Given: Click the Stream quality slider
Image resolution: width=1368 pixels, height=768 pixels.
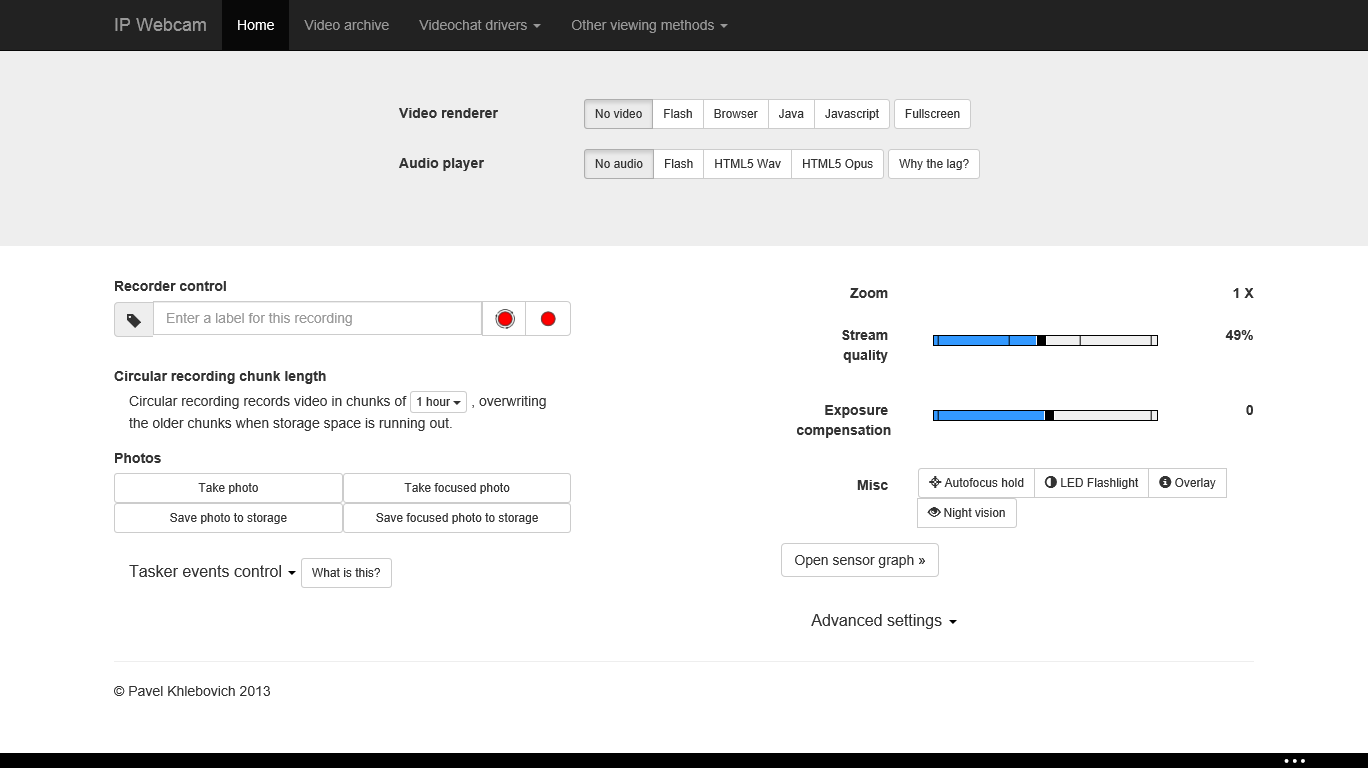Looking at the screenshot, I should click(x=1045, y=341).
